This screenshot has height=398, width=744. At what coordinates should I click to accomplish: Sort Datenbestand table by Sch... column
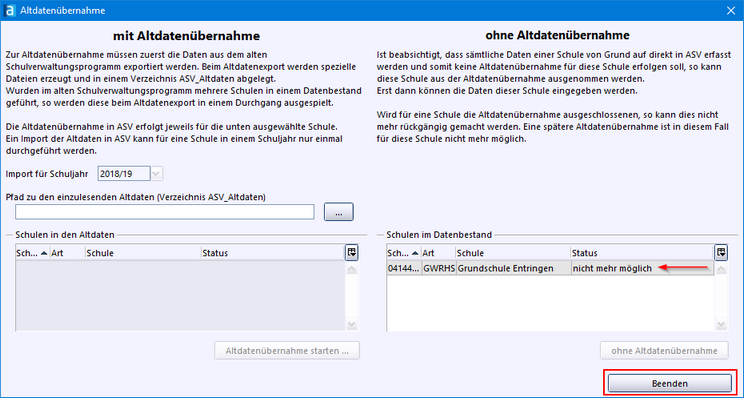(x=404, y=253)
